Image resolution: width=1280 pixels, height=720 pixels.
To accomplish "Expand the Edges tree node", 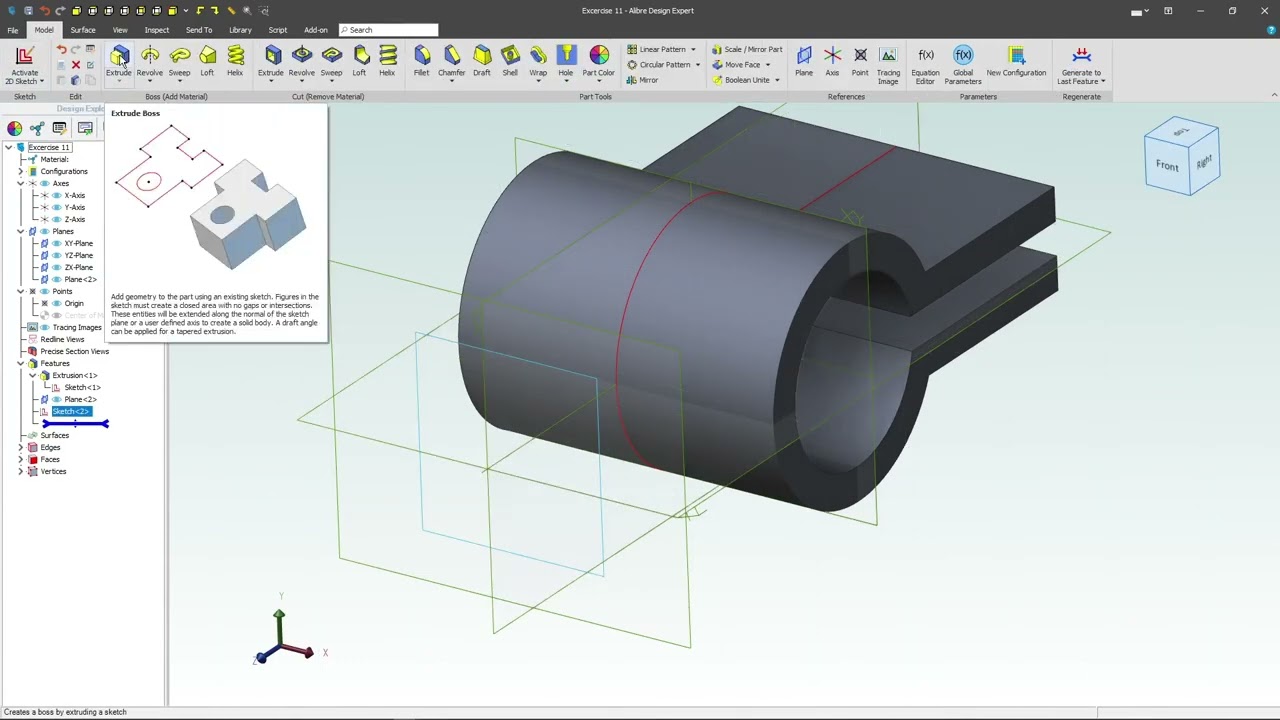I will (x=20, y=447).
